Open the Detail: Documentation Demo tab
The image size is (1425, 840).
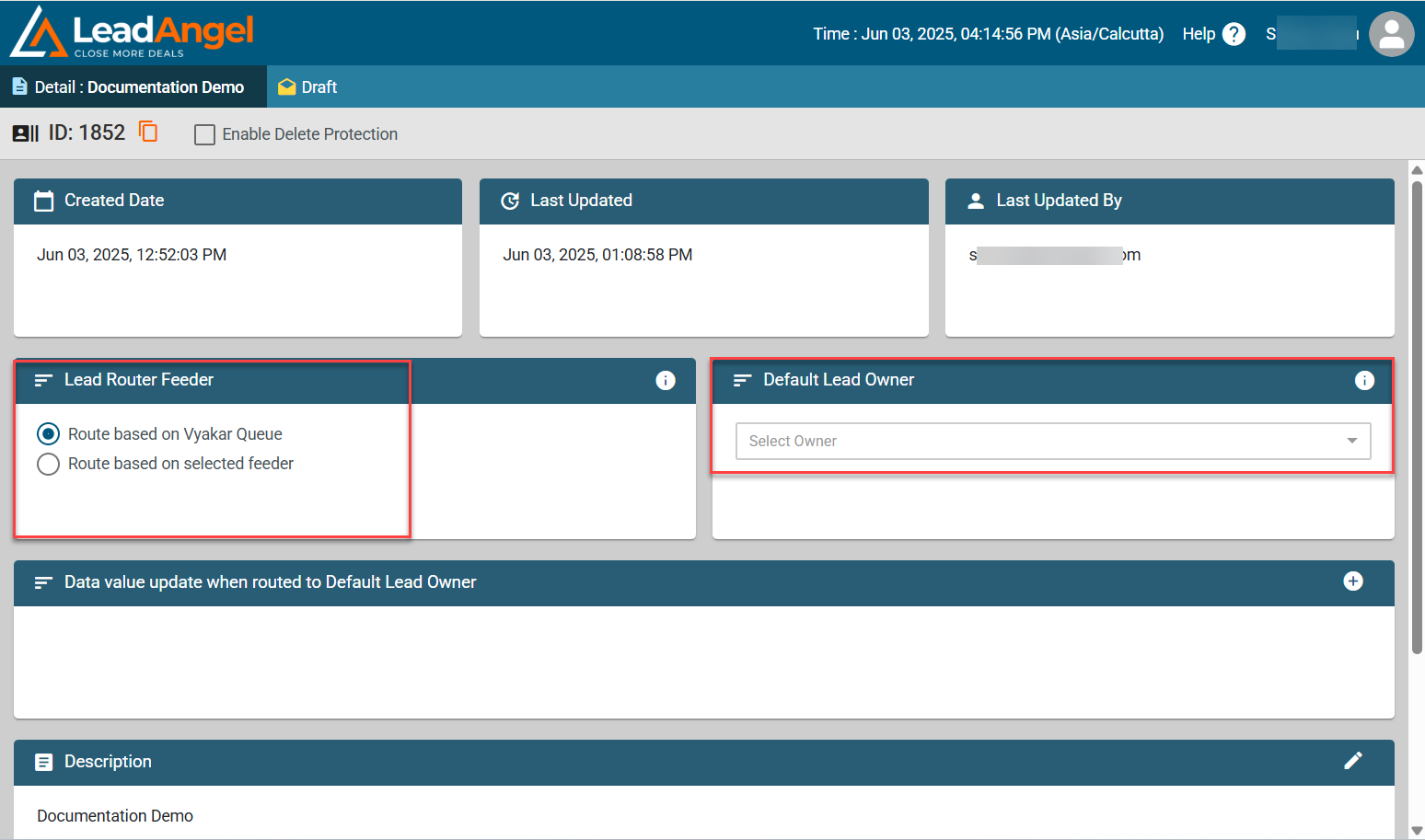129,87
